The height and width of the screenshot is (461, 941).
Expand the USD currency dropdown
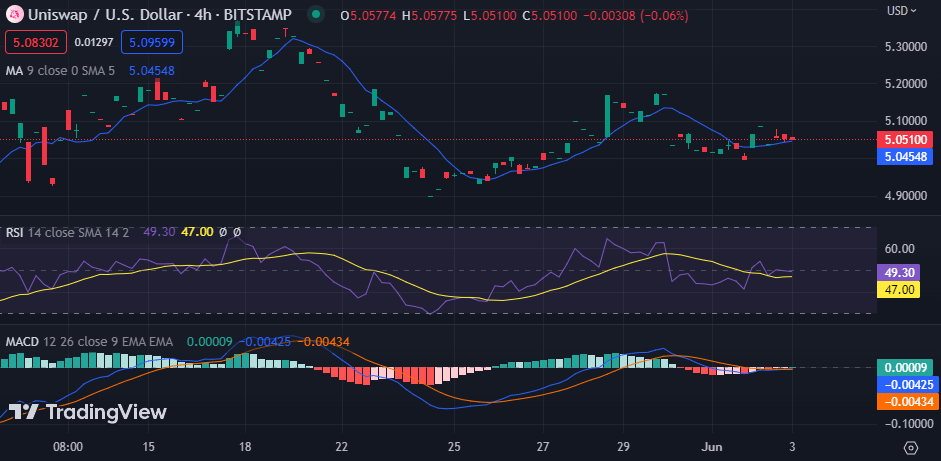click(903, 10)
